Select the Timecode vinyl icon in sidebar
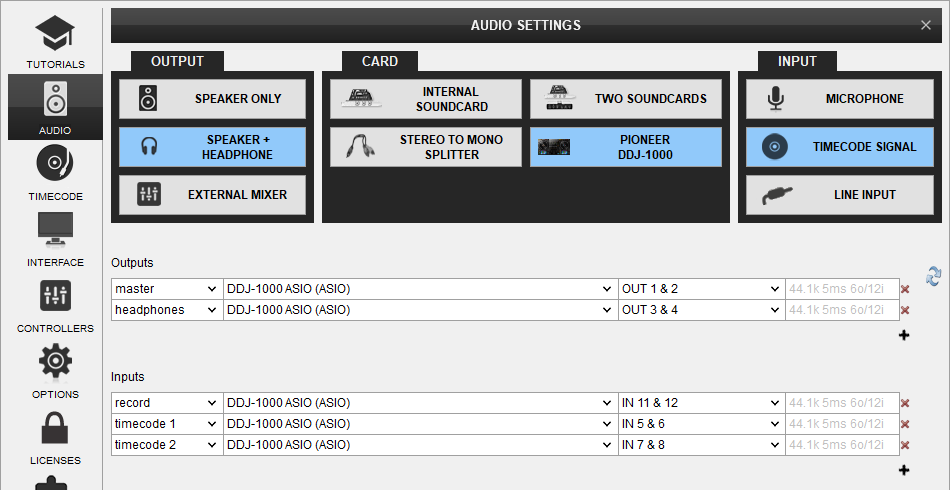Viewport: 950px width, 490px height. [55, 172]
